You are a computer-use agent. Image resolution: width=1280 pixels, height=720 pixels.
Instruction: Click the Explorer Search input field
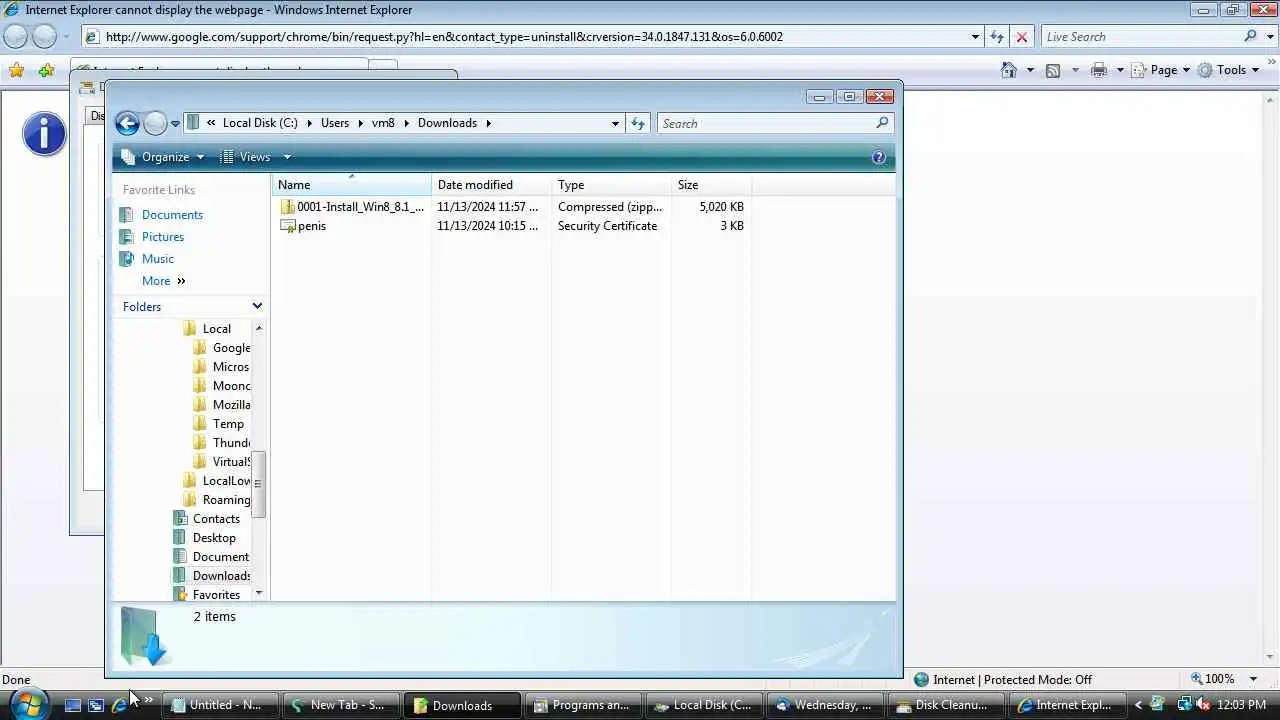pos(765,123)
